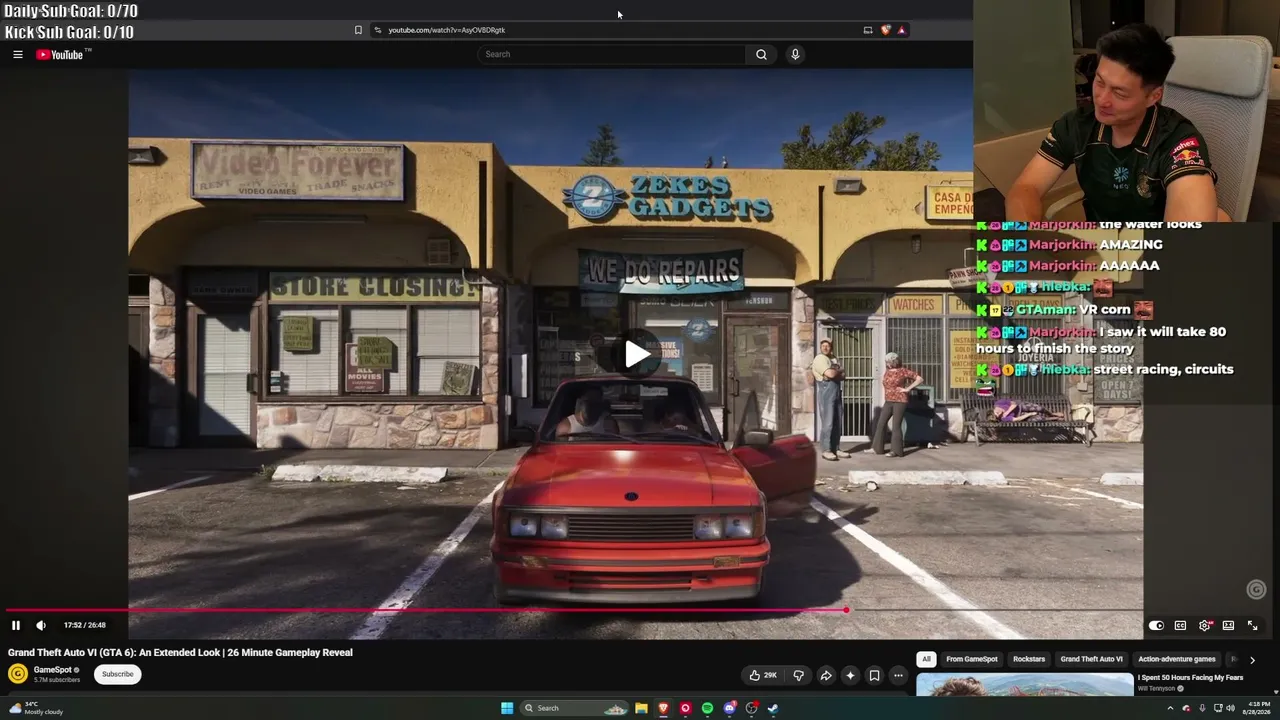Click the round watermark icon on video
1280x720 pixels.
pos(1257,590)
